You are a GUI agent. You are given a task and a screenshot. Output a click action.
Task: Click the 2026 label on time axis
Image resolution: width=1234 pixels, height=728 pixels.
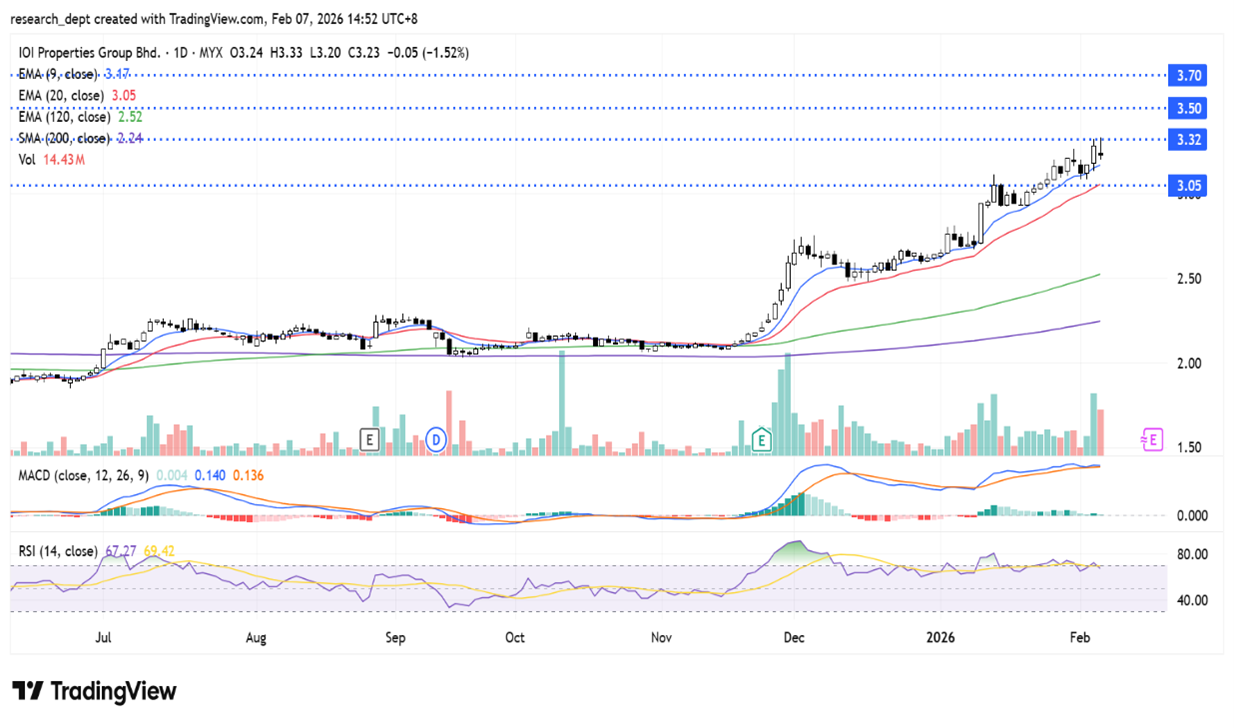940,638
